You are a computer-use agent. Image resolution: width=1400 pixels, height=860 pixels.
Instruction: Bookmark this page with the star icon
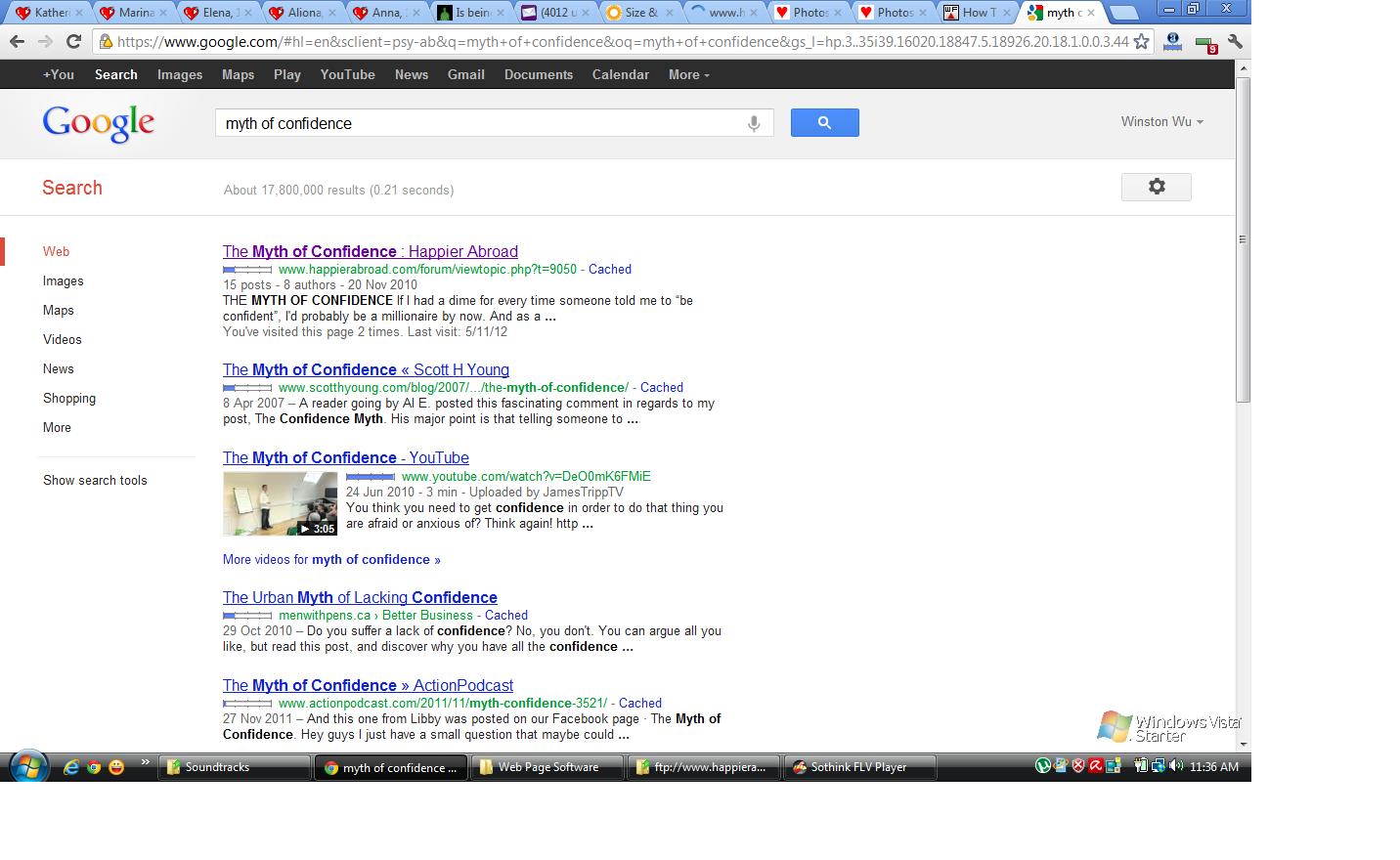coord(1141,42)
